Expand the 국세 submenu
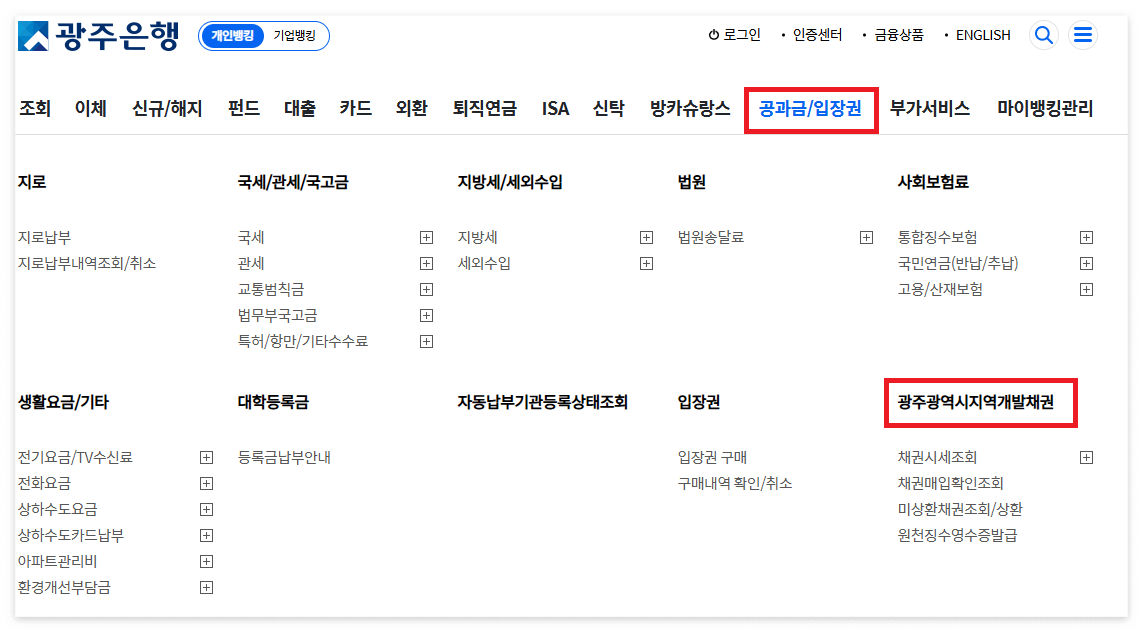The image size is (1143, 632). (426, 237)
